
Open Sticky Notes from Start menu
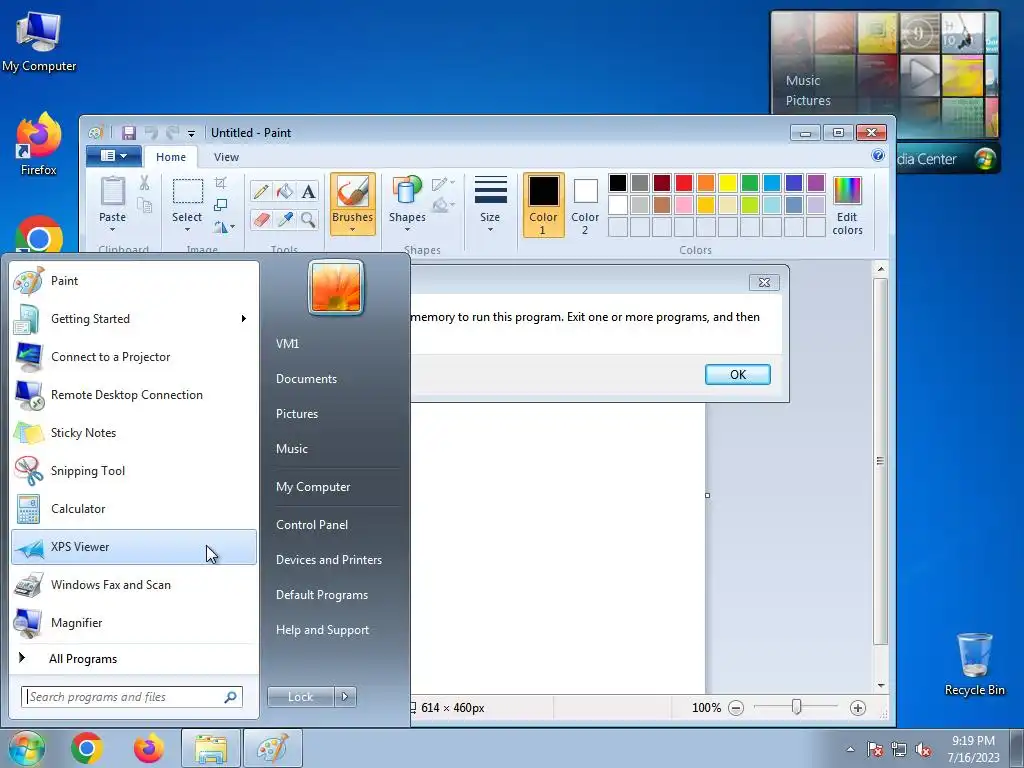pyautogui.click(x=134, y=433)
